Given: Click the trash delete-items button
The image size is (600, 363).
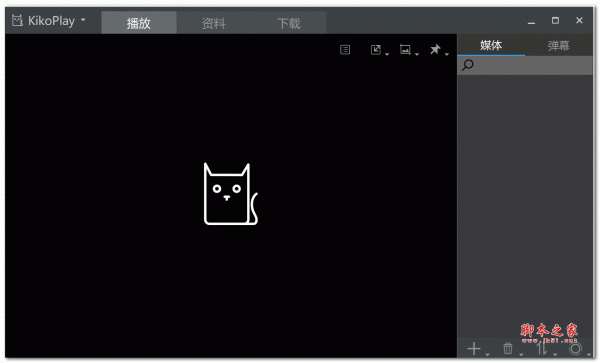Looking at the screenshot, I should (508, 348).
